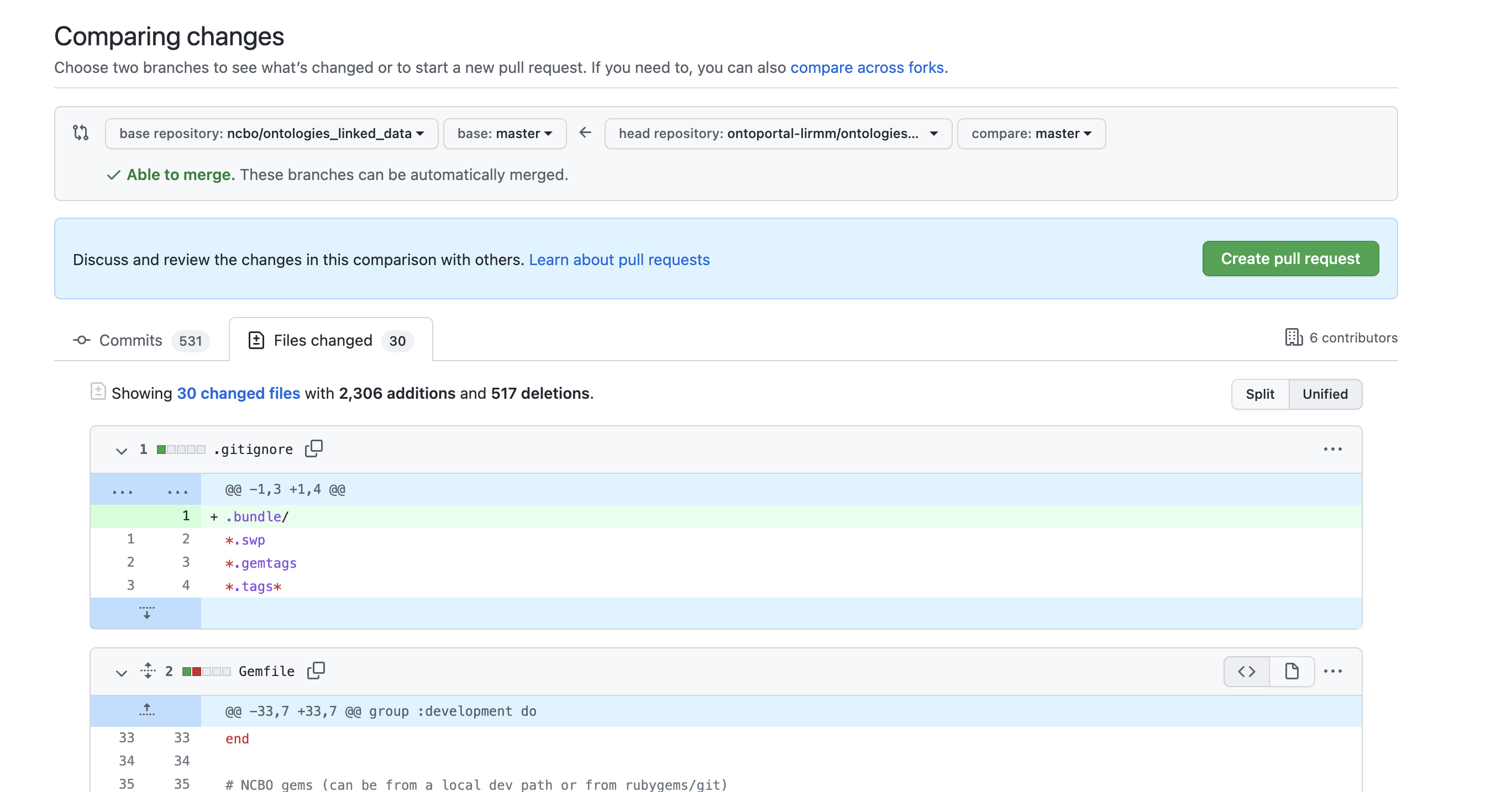Click the 'Able to merge.' status text

pos(181,175)
